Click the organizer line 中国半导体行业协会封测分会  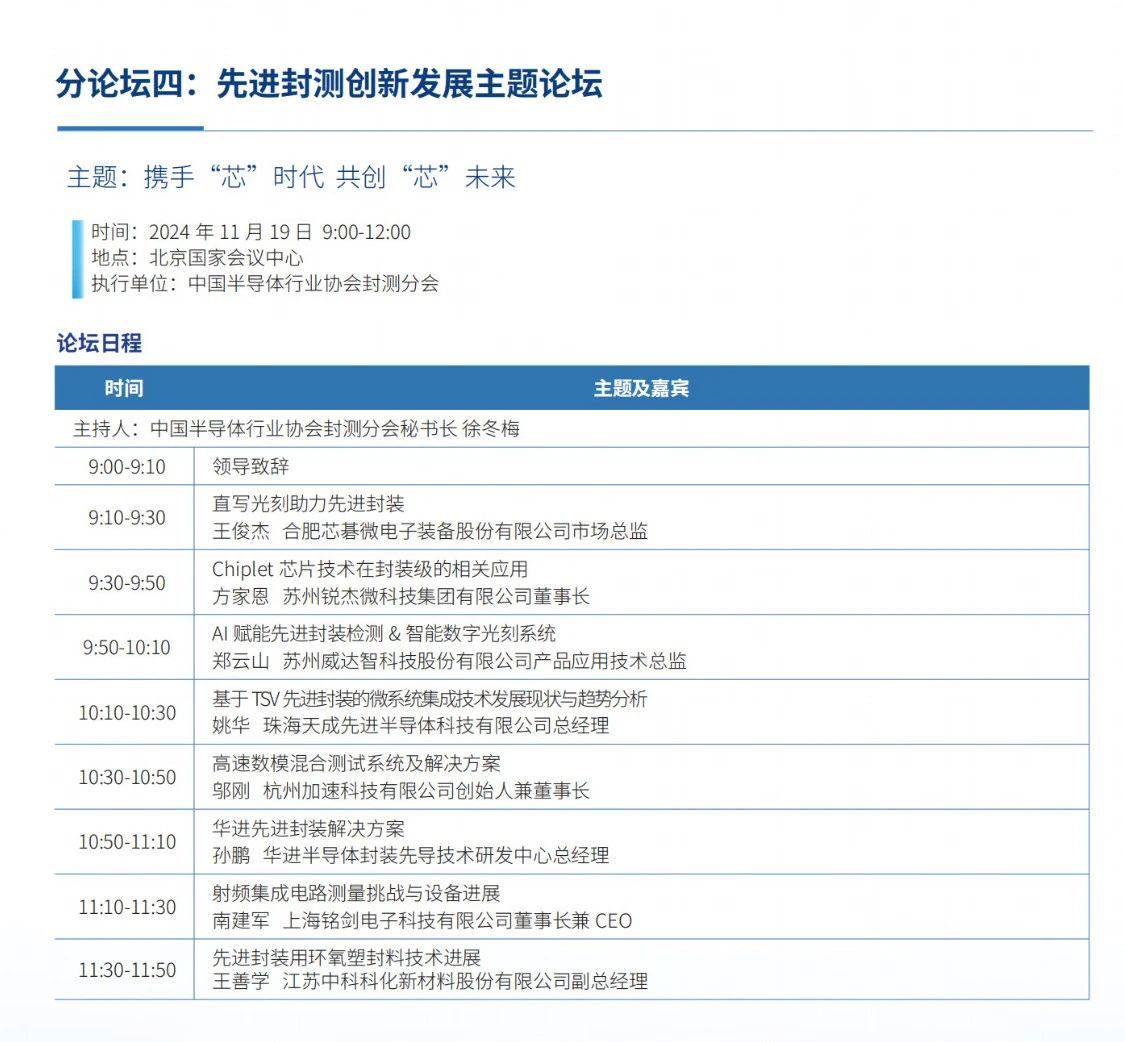(265, 283)
